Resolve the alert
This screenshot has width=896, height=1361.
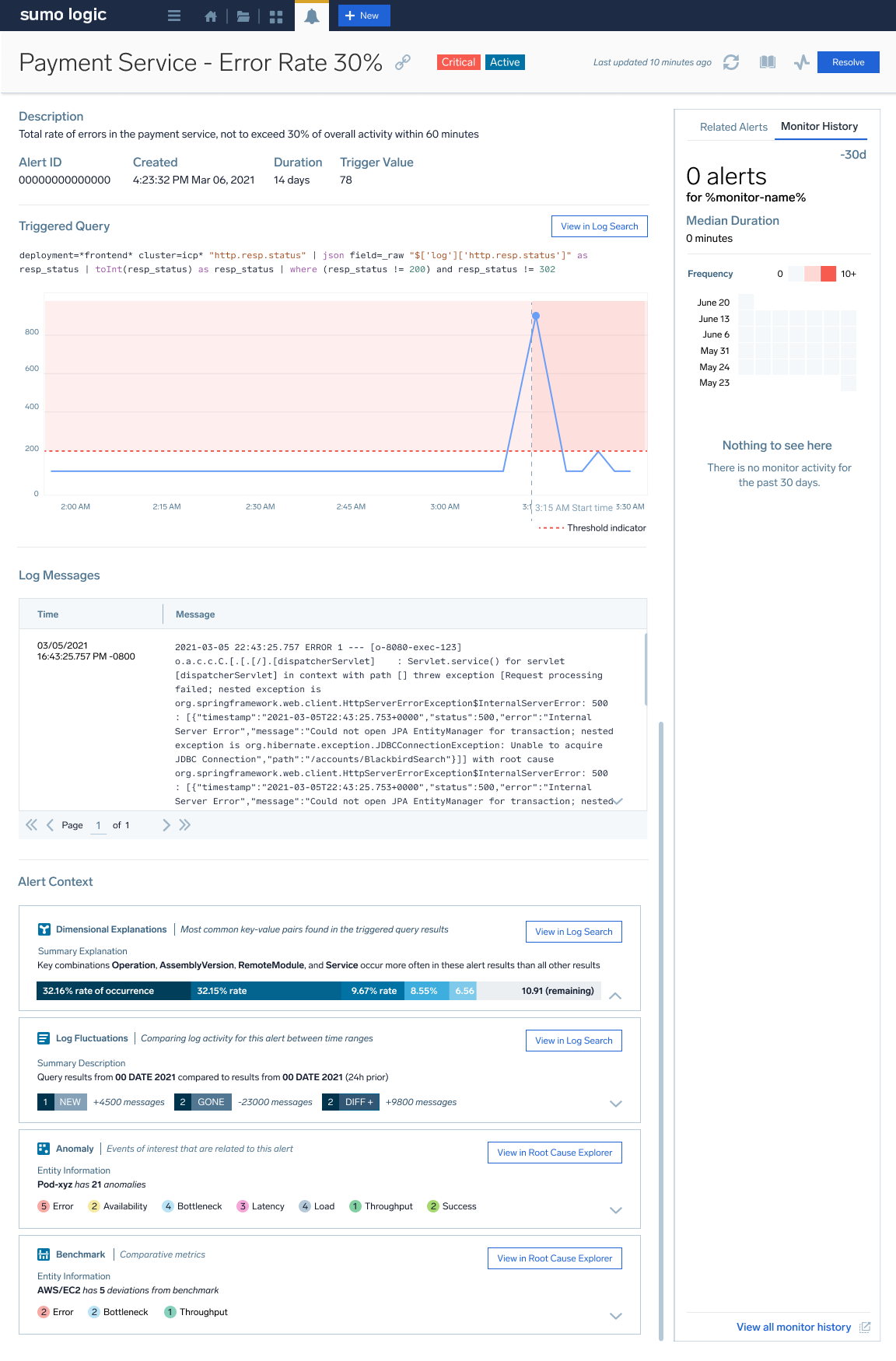tap(849, 62)
